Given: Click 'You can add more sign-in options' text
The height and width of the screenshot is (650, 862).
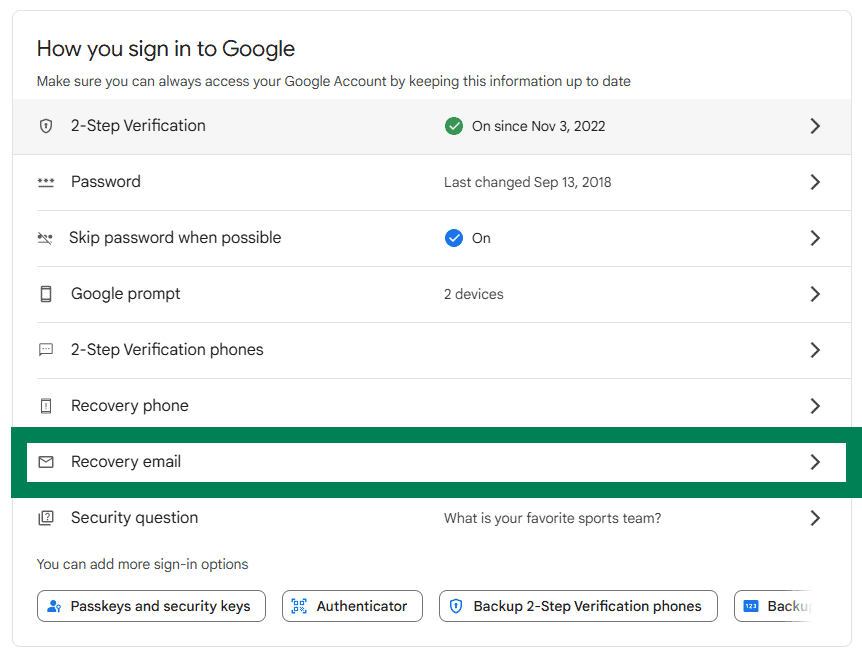Looking at the screenshot, I should click(x=142, y=565).
